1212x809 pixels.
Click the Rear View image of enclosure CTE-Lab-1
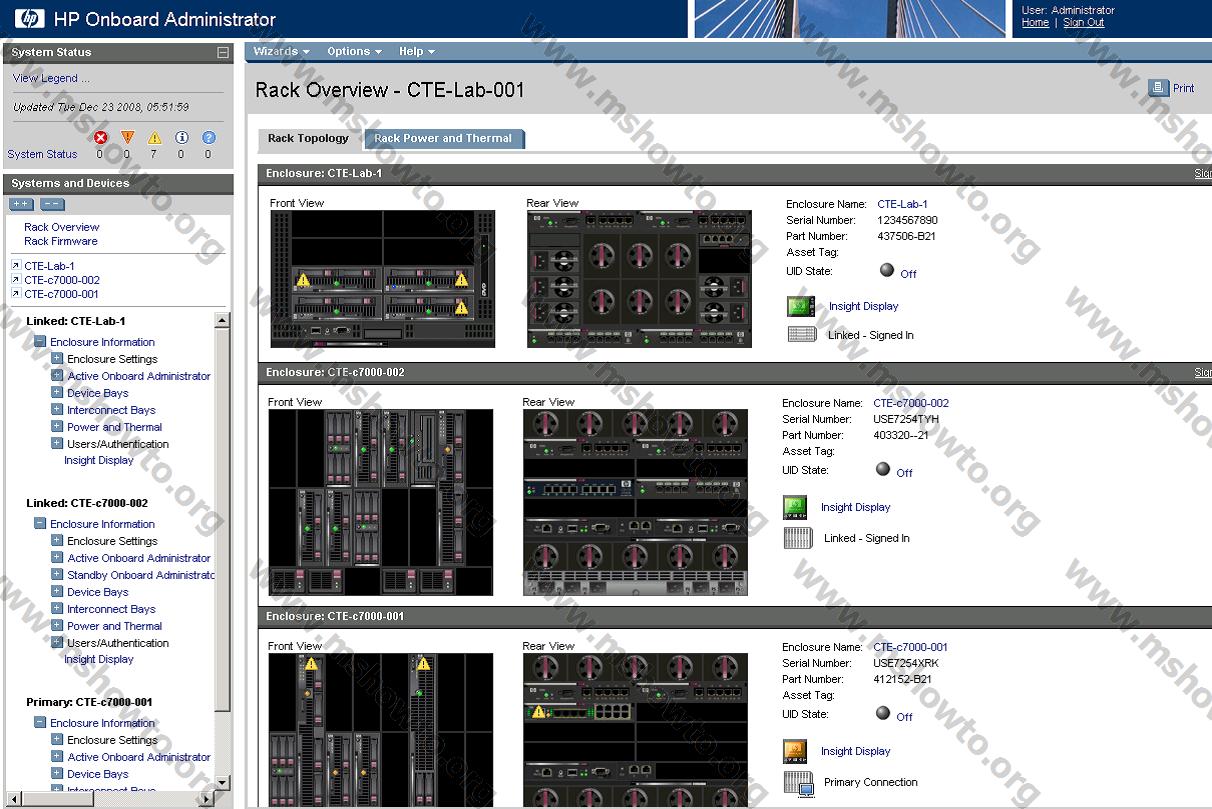pos(640,279)
